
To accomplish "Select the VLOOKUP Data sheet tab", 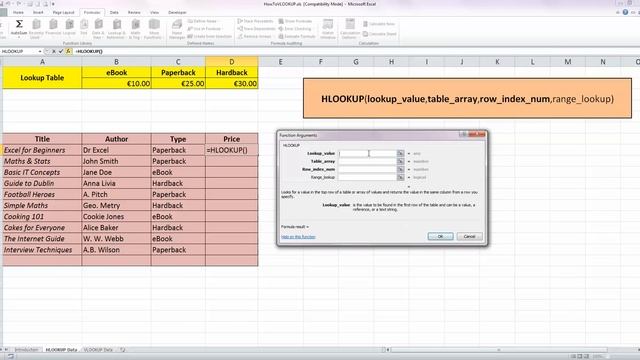I will tap(98, 350).
